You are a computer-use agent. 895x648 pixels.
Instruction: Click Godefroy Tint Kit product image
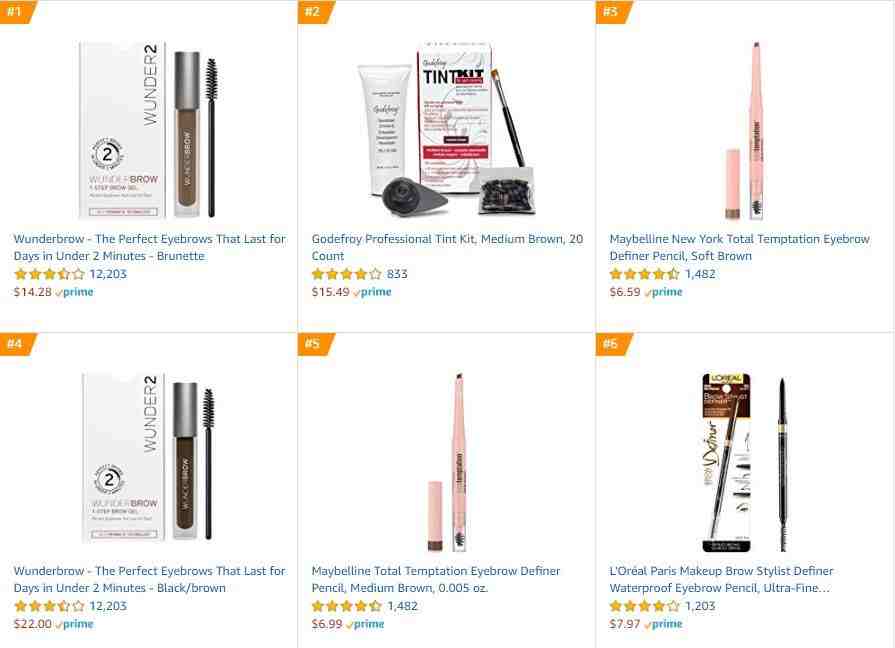pyautogui.click(x=447, y=129)
